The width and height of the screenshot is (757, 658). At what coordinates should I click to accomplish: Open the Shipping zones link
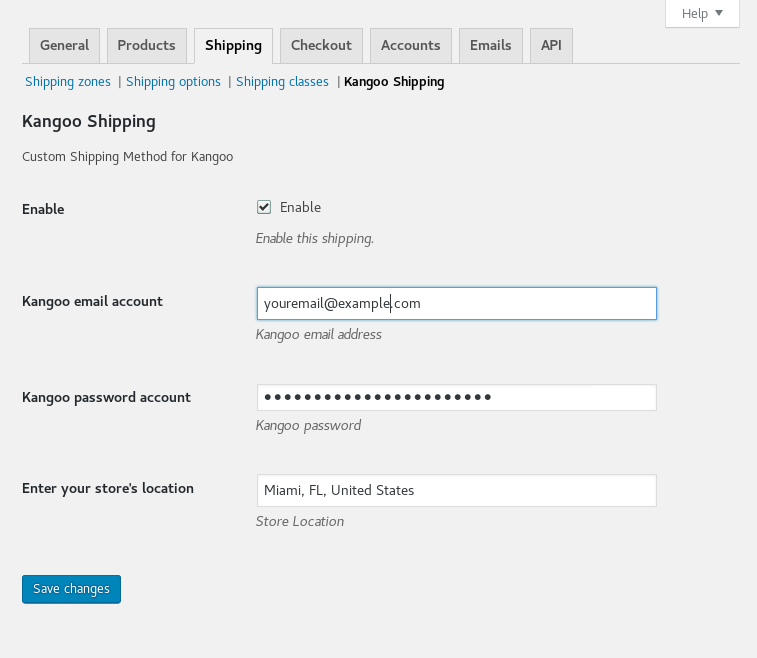pos(68,82)
